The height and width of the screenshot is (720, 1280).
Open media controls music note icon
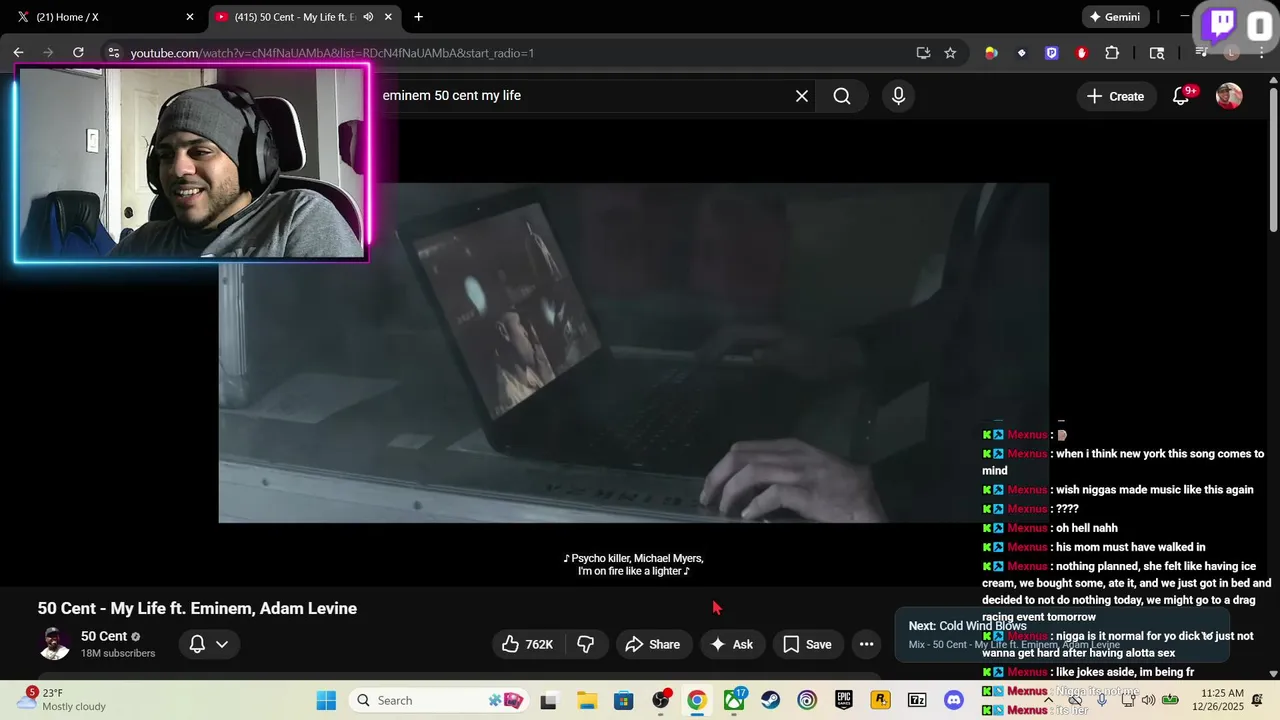[1201, 53]
